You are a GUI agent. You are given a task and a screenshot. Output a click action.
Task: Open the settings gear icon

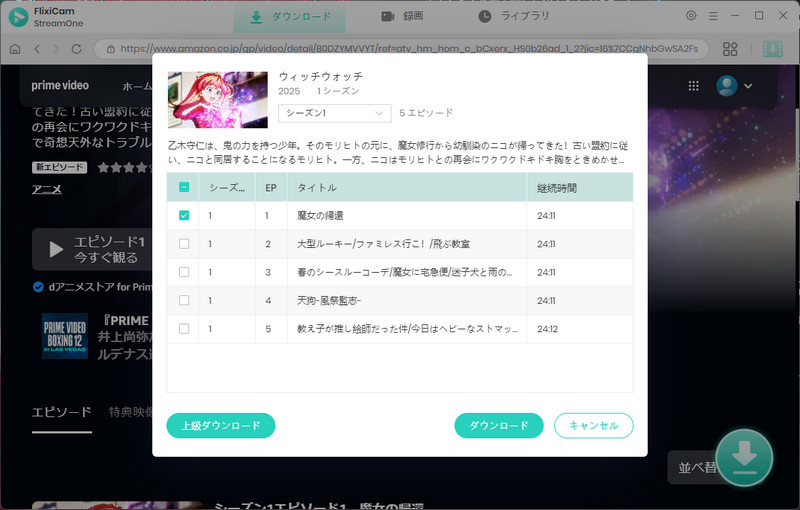coord(691,16)
